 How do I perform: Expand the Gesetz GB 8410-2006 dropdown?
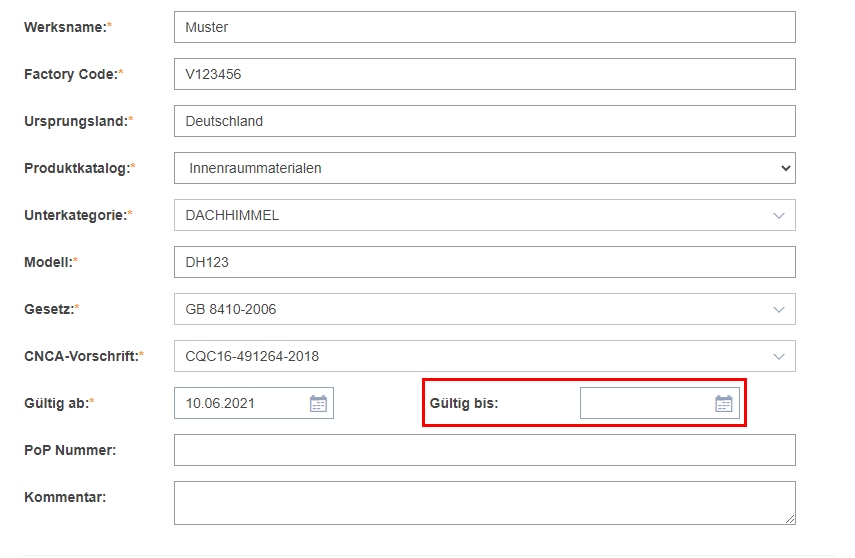(485, 309)
